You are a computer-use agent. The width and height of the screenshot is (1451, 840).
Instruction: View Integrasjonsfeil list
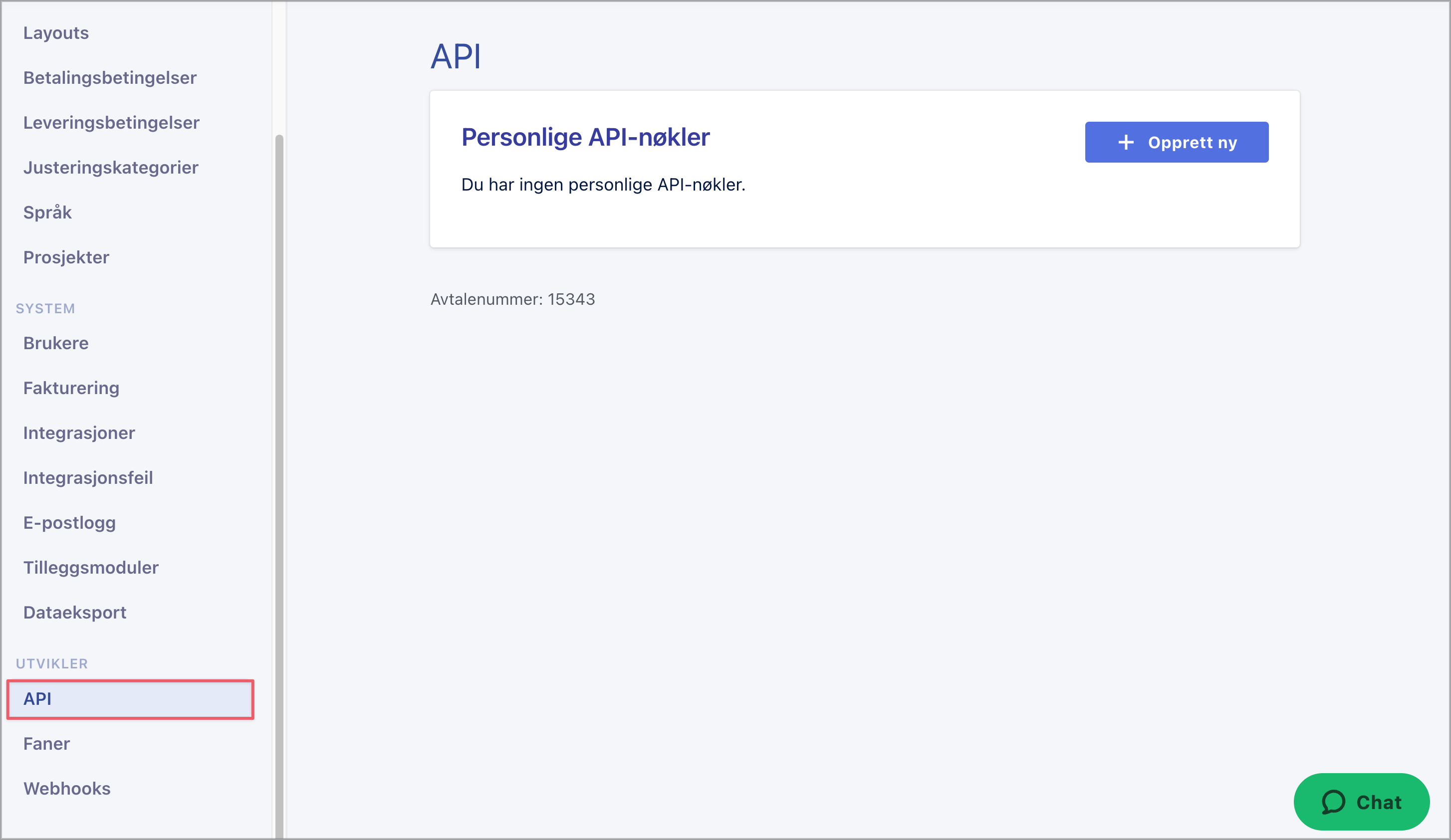point(87,478)
